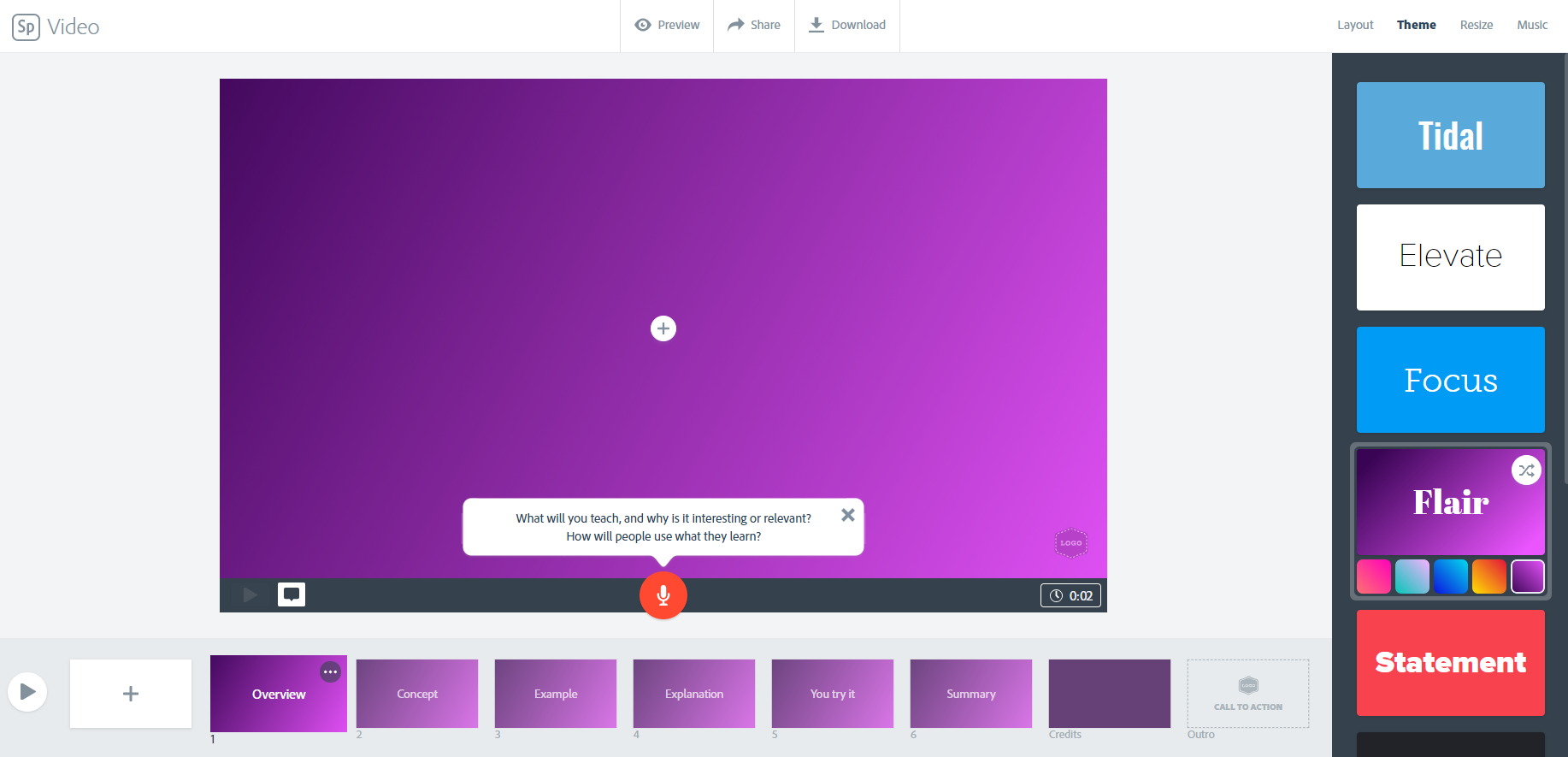This screenshot has height=757, width=1568.
Task: Click the Adobe Spark Sp logo
Action: 27,27
